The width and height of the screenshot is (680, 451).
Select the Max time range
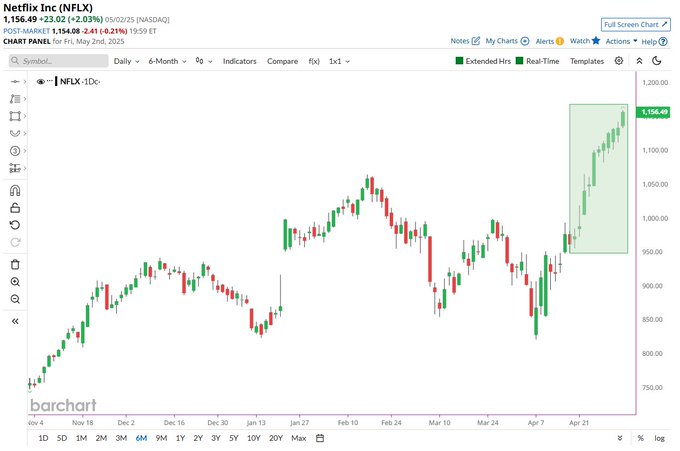tap(298, 438)
